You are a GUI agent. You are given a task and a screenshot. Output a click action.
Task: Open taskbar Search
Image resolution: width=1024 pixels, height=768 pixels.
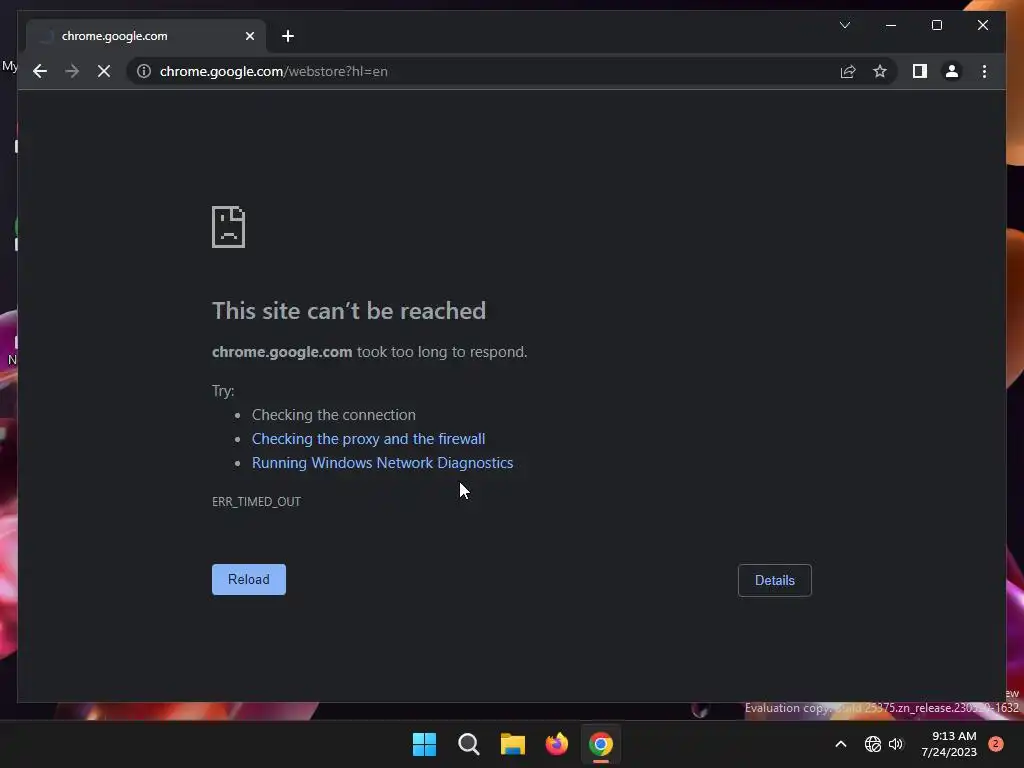point(468,744)
